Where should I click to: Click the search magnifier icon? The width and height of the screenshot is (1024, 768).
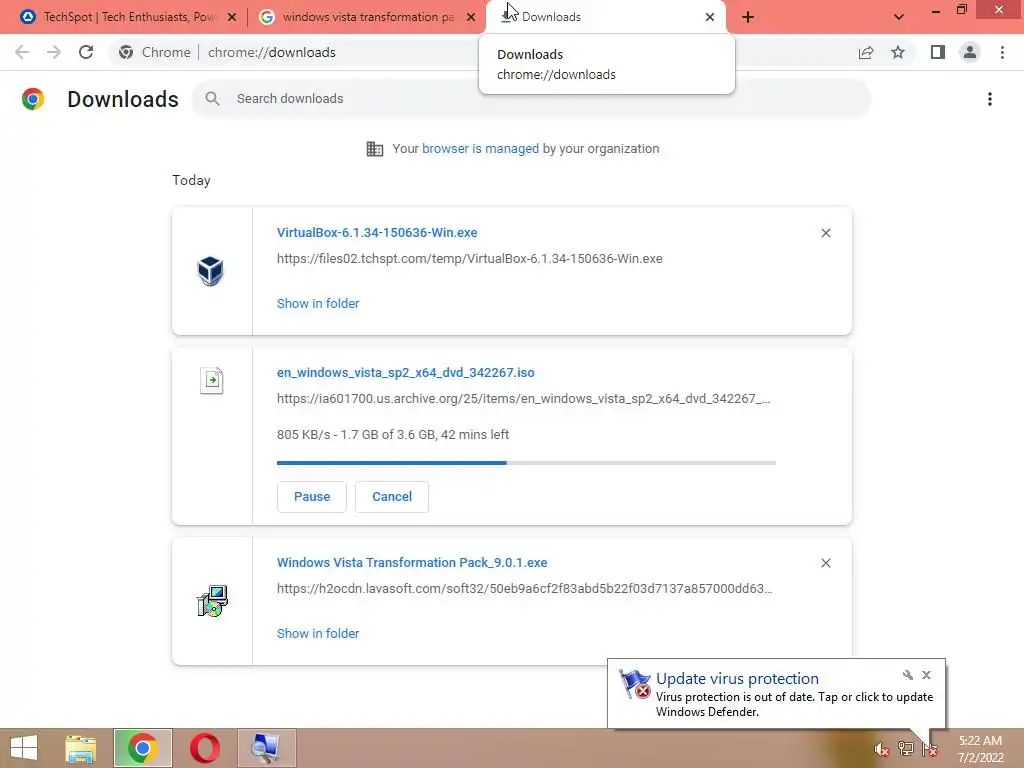click(x=212, y=99)
